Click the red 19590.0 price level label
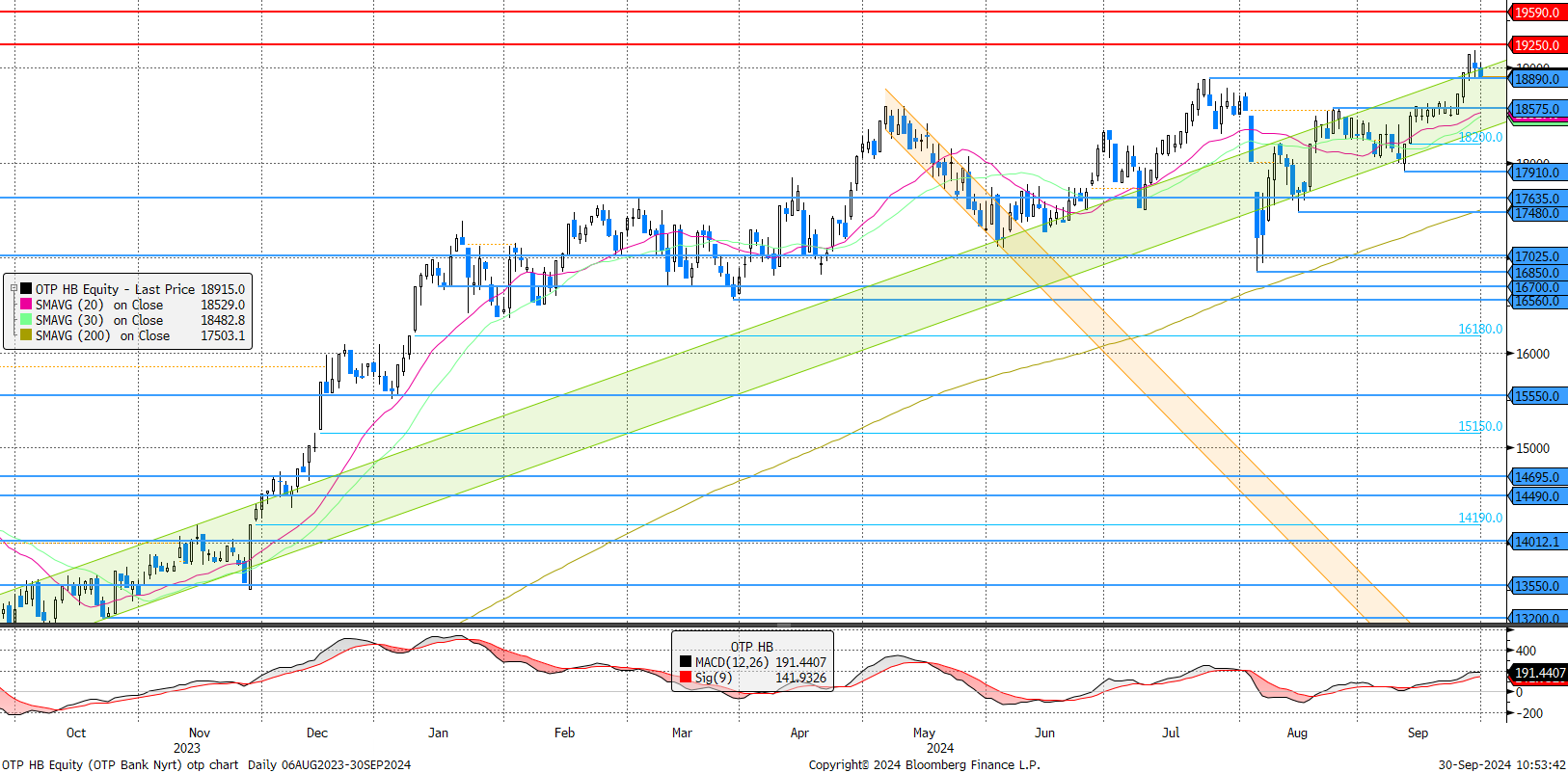 1537,13
